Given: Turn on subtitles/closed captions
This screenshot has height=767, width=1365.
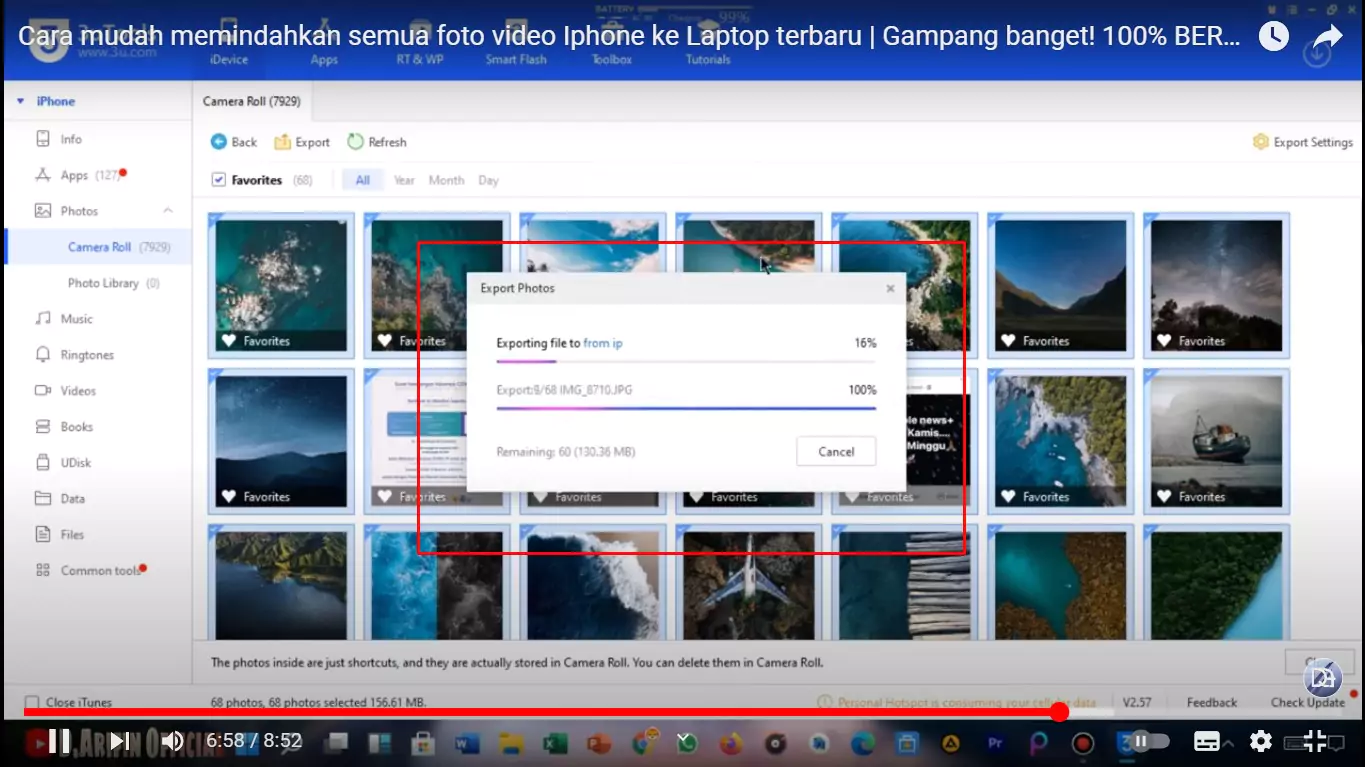Looking at the screenshot, I should click(1207, 741).
